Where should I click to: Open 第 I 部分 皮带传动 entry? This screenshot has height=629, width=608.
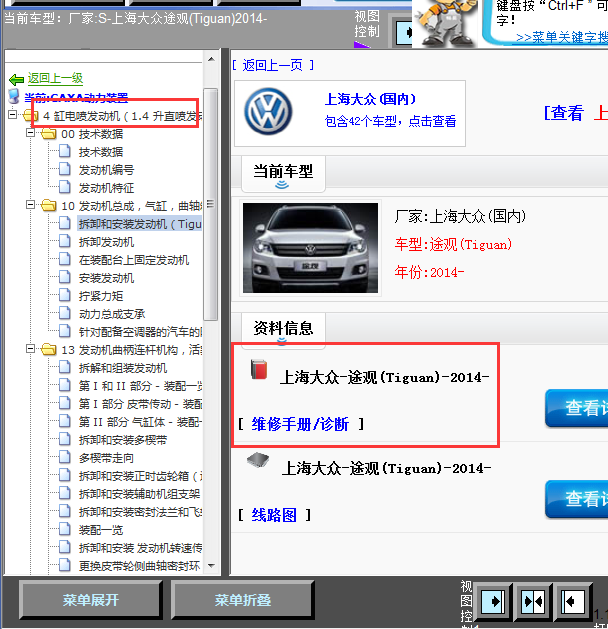140,404
